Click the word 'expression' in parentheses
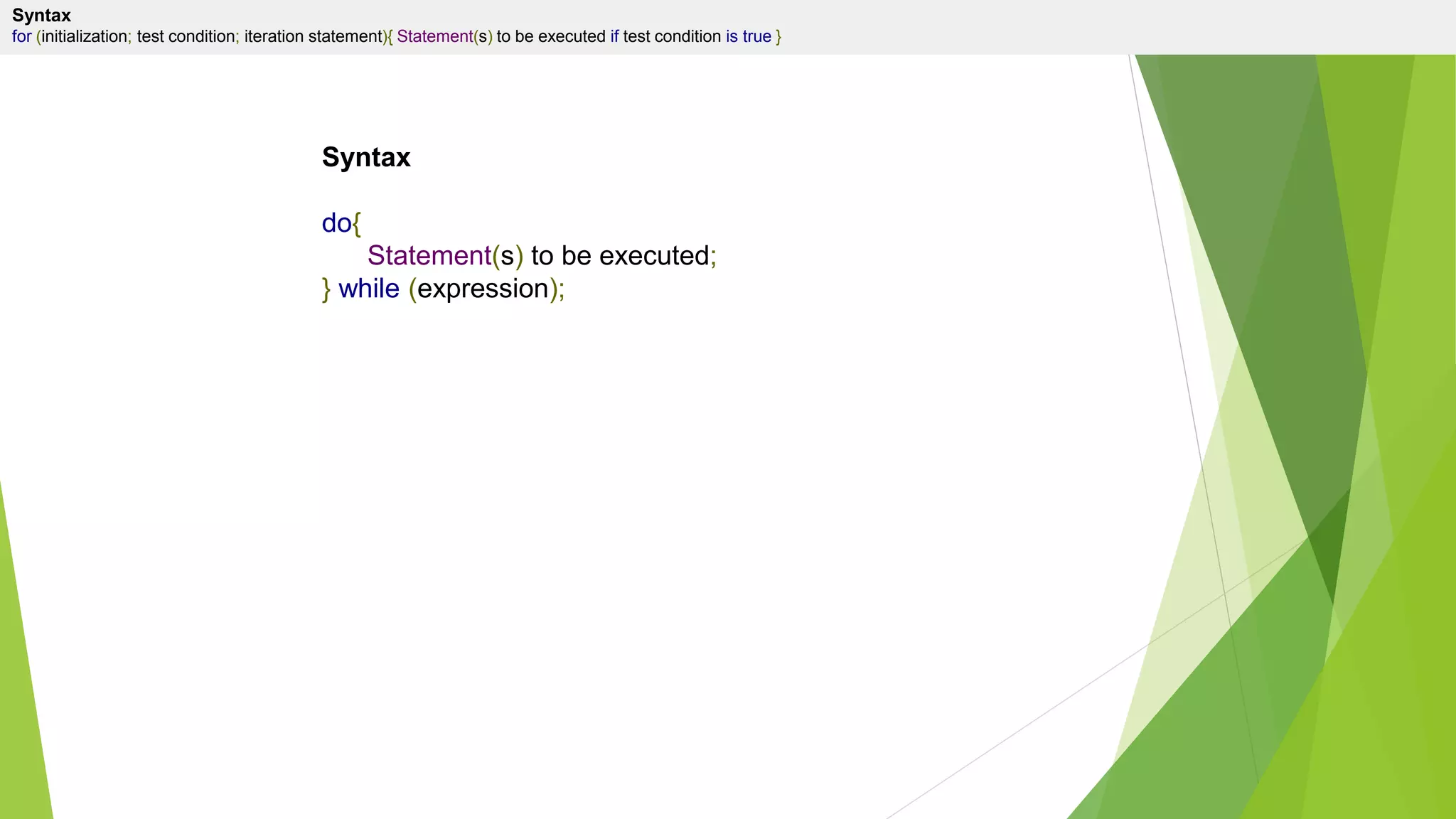Image resolution: width=1456 pixels, height=819 pixels. (483, 289)
